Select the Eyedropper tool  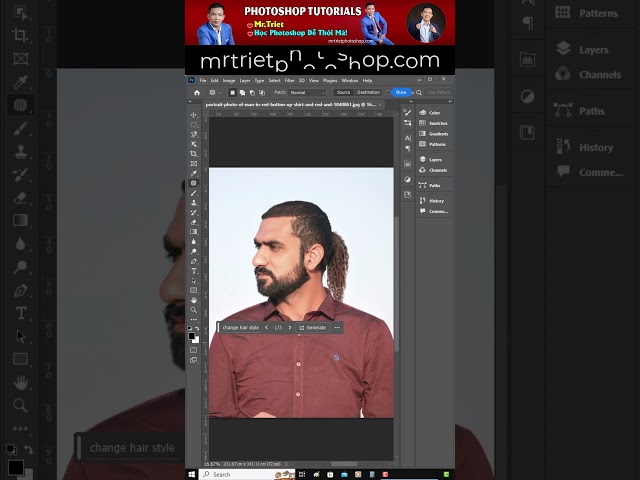click(194, 173)
